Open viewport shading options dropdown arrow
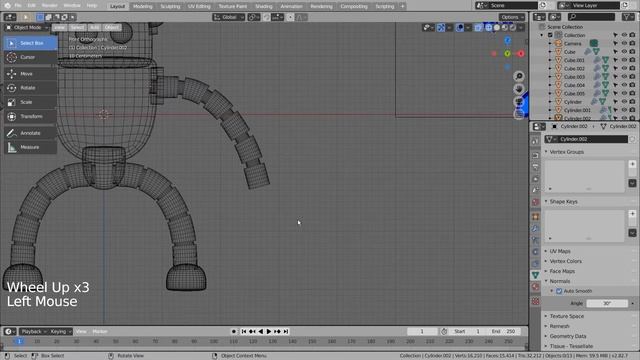 [x=521, y=27]
